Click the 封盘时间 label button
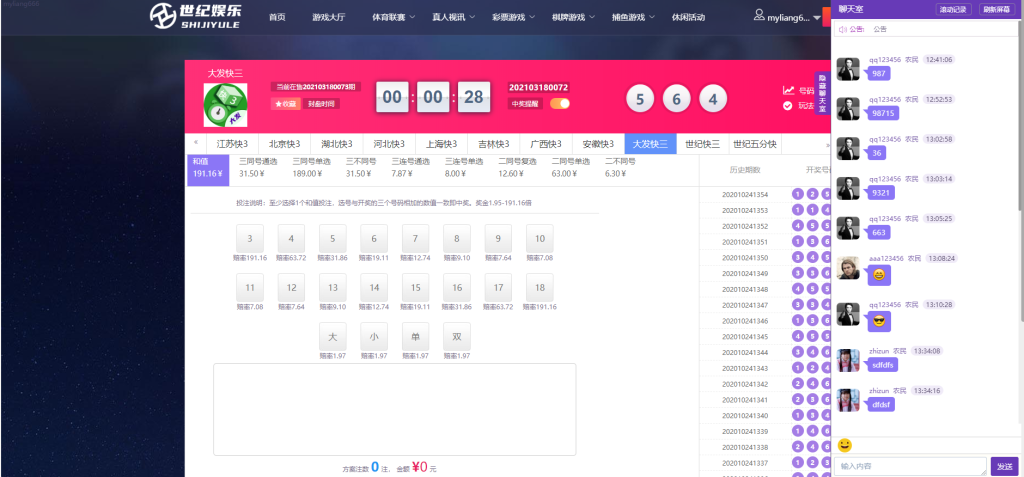This screenshot has height=477, width=1024. [321, 104]
